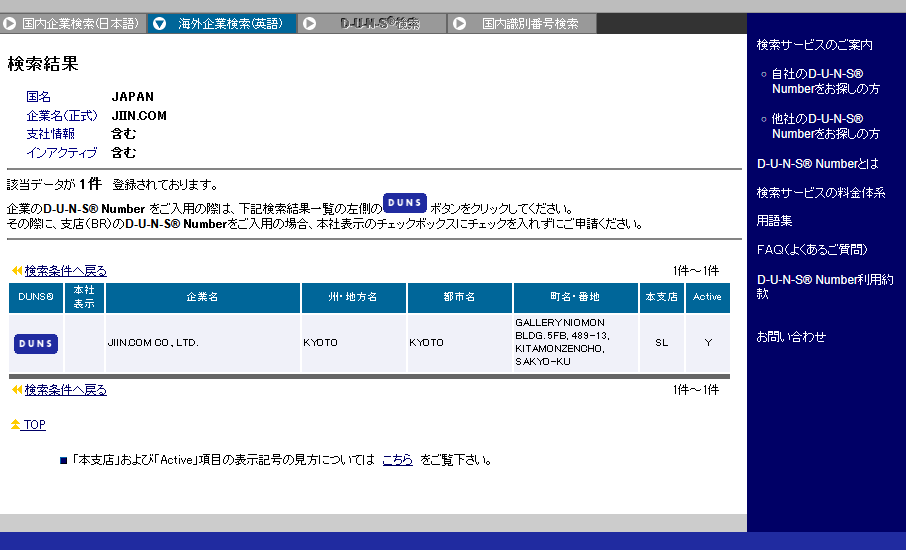Switch to the 国内識別番号検索 tab

[522, 24]
